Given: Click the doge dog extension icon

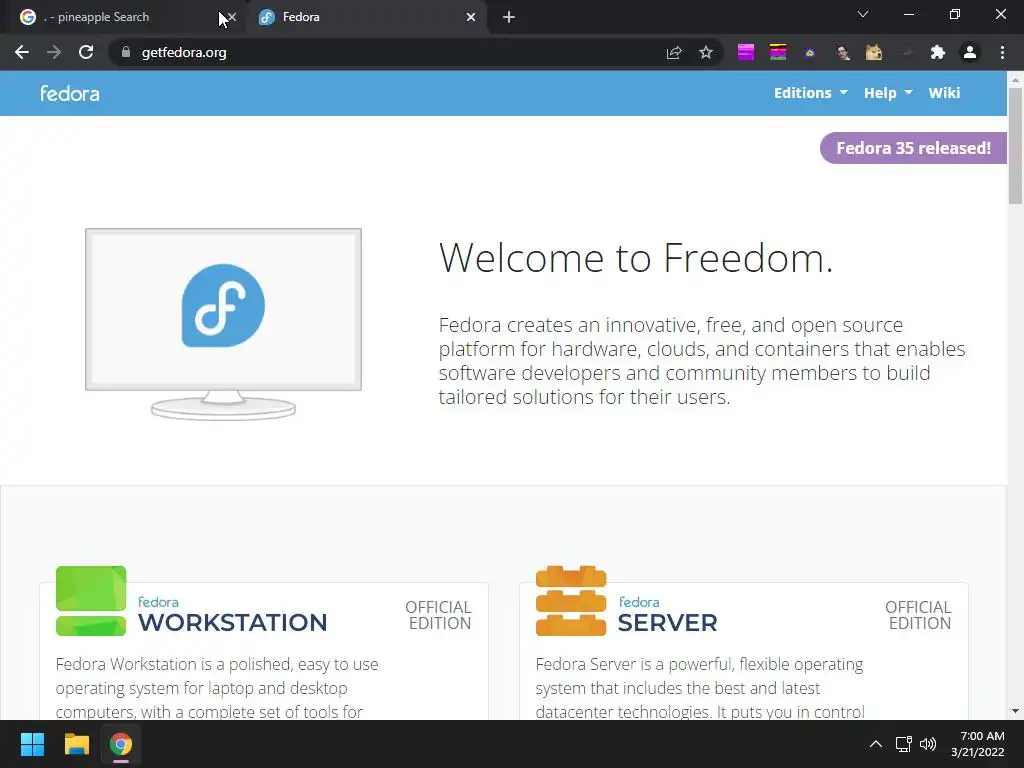Looking at the screenshot, I should coord(874,52).
